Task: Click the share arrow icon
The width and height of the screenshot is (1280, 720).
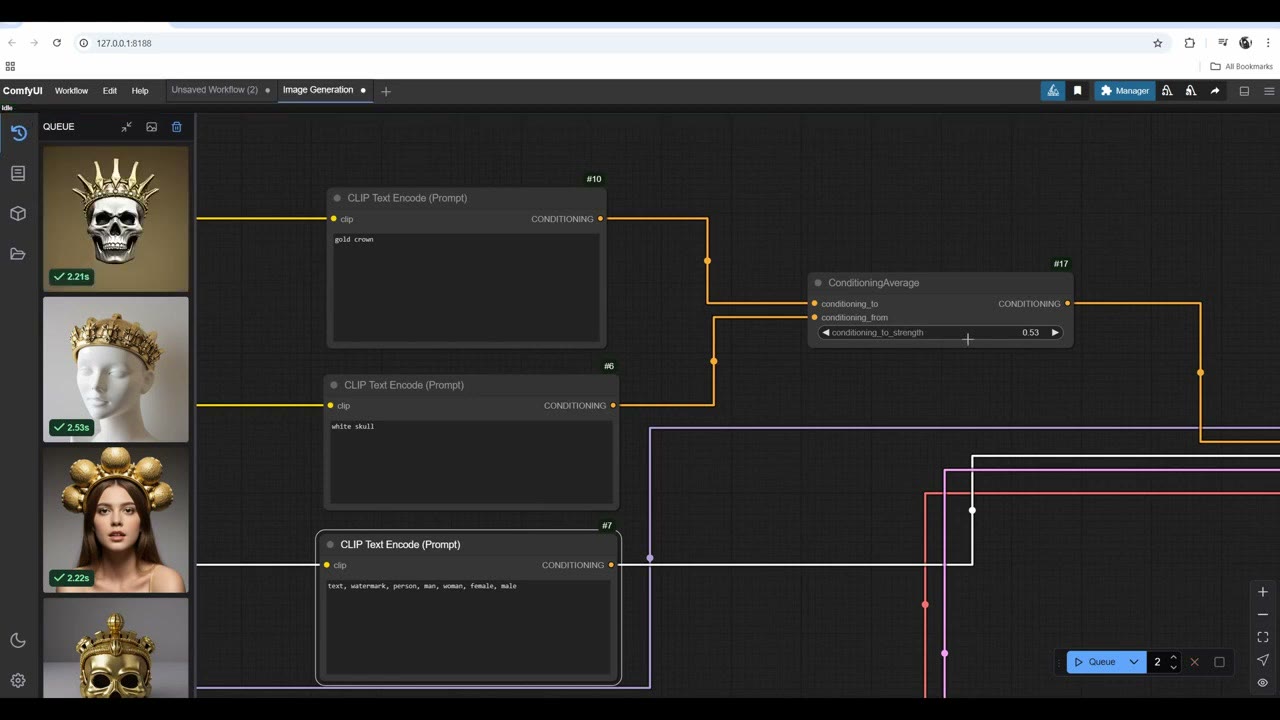Action: [x=1215, y=91]
